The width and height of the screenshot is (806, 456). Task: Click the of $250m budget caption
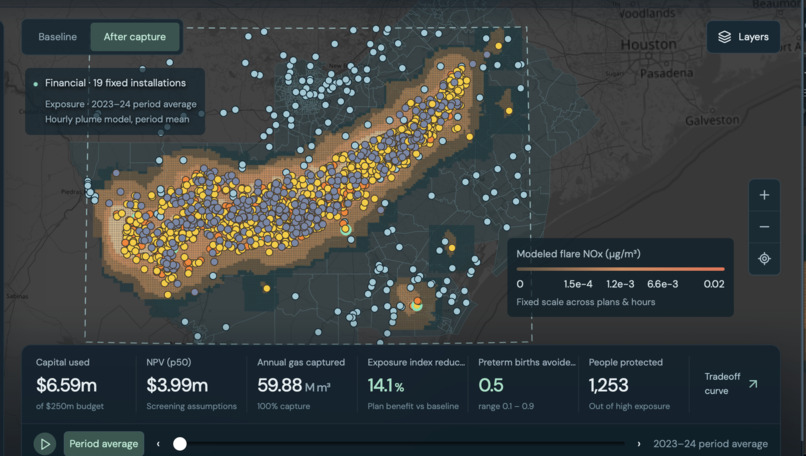[69, 406]
